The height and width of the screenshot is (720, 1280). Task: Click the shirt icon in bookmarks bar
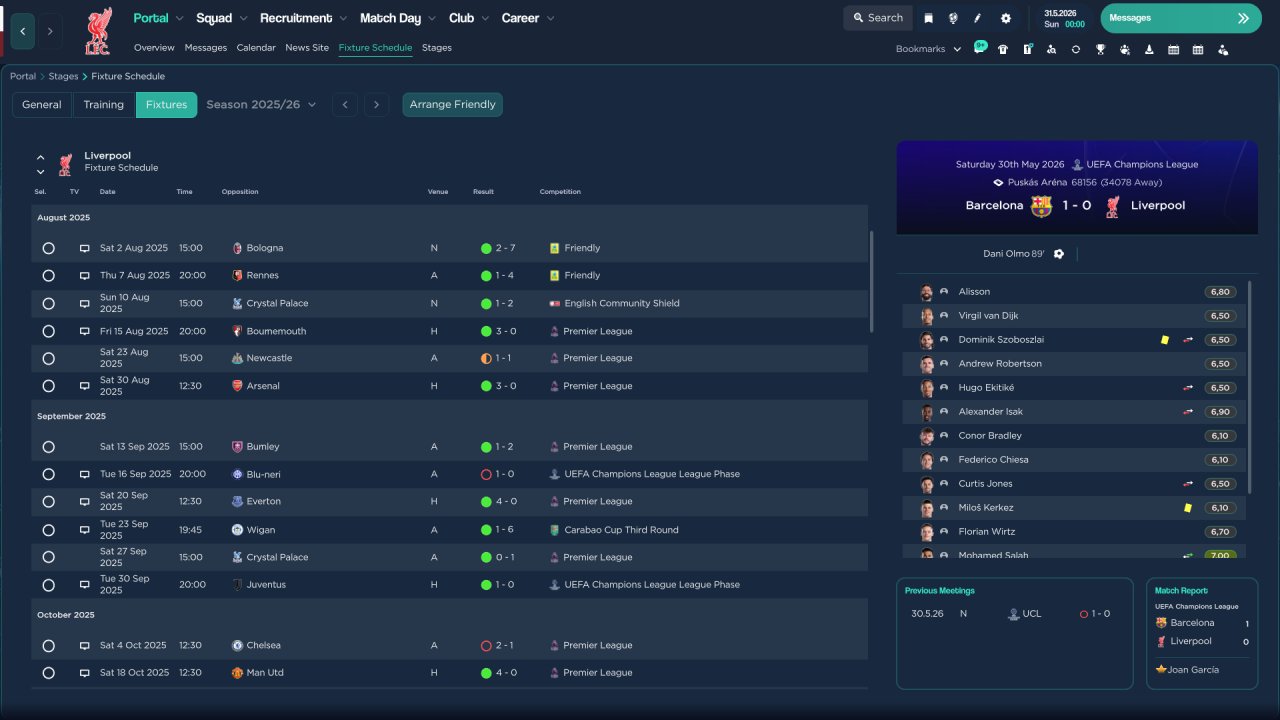(x=1003, y=49)
